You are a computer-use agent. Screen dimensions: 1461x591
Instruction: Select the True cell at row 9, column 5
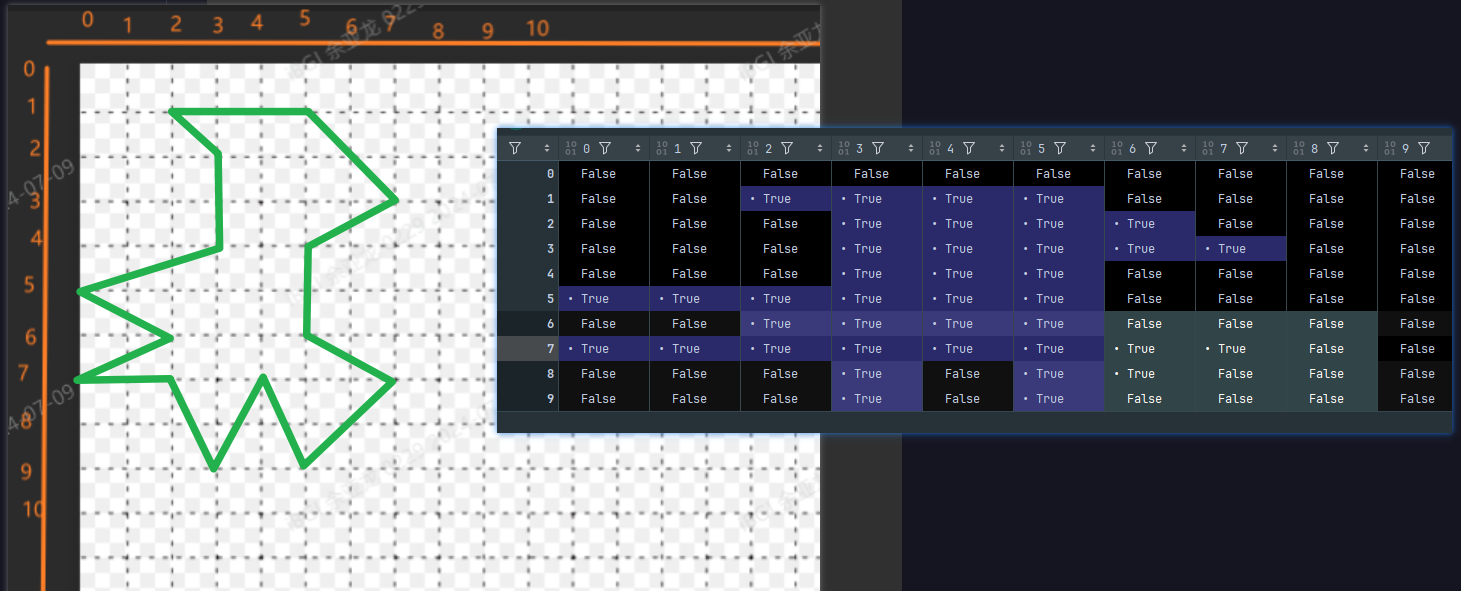1059,399
